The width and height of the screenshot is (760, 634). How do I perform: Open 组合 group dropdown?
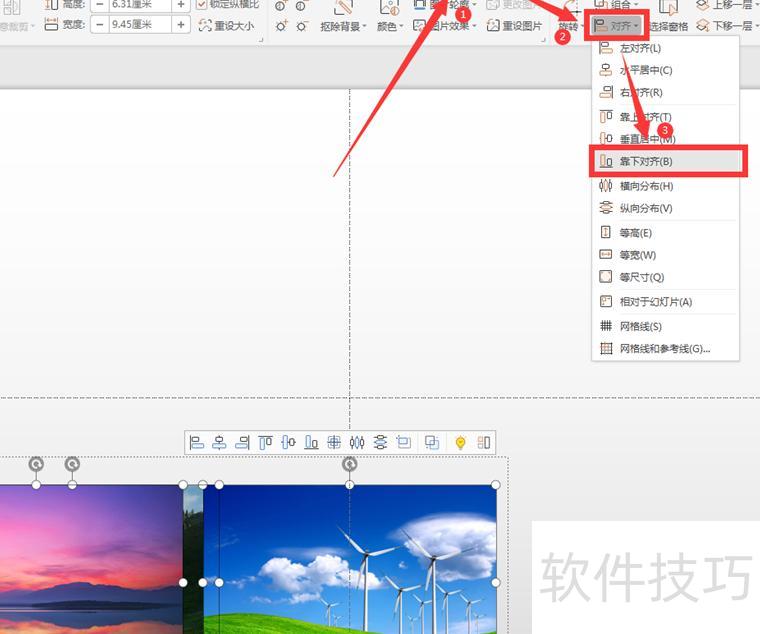click(x=616, y=5)
